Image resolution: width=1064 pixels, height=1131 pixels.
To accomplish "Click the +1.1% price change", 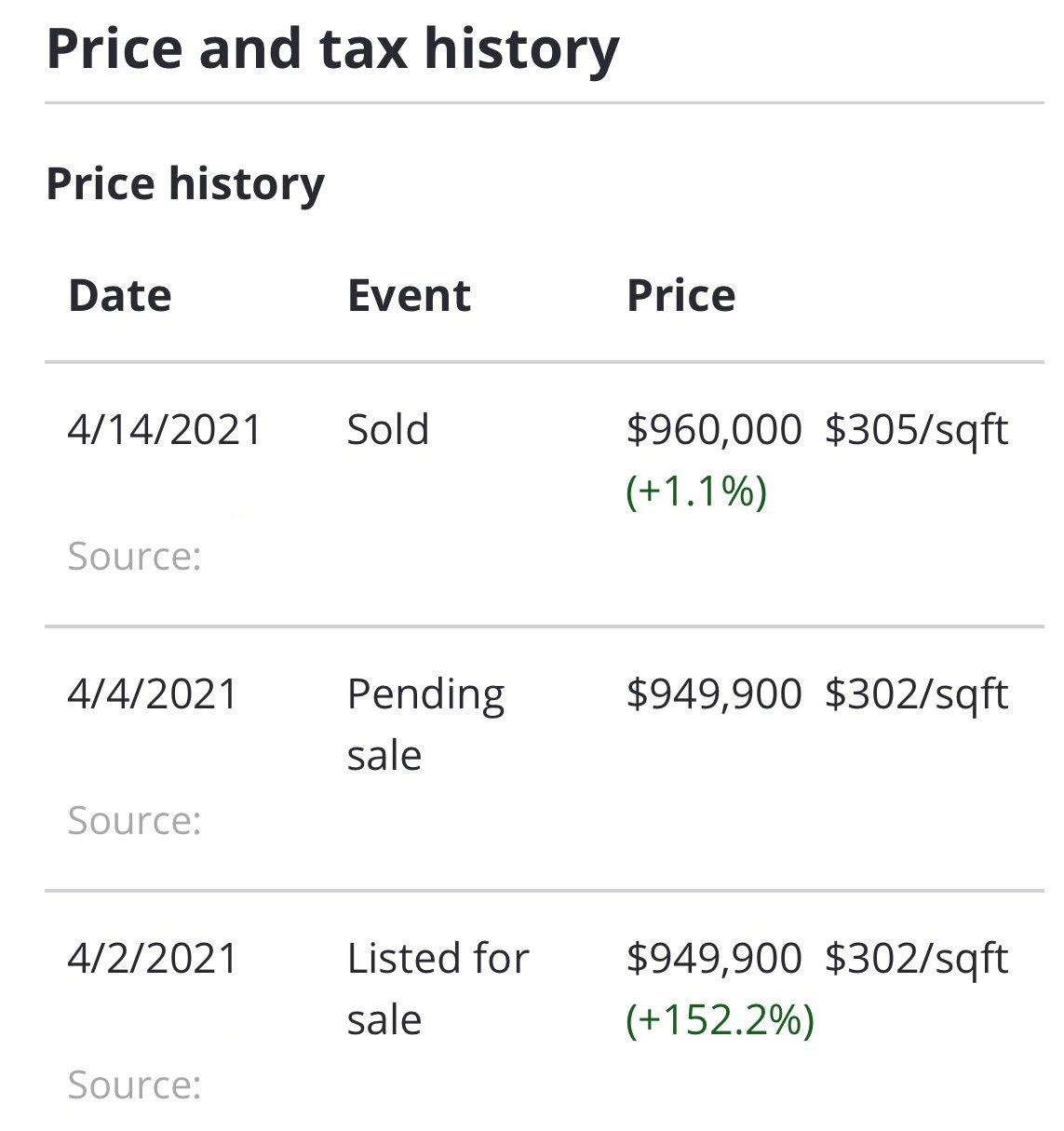I will click(x=696, y=491).
